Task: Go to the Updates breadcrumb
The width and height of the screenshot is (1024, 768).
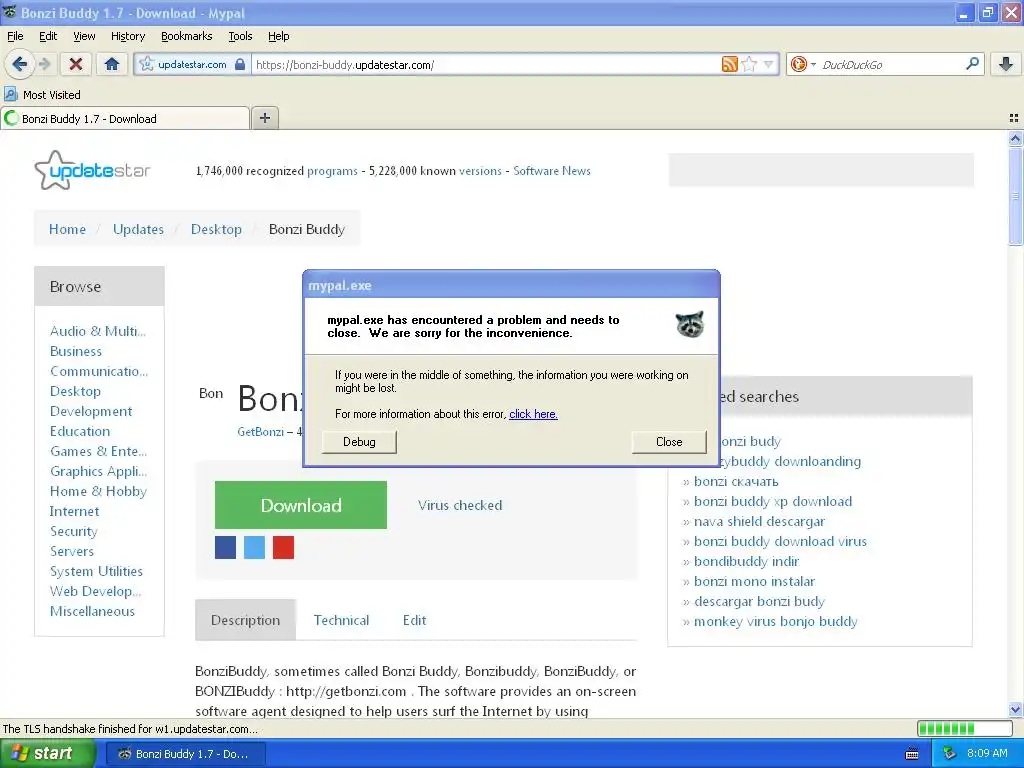Action: [x=138, y=229]
